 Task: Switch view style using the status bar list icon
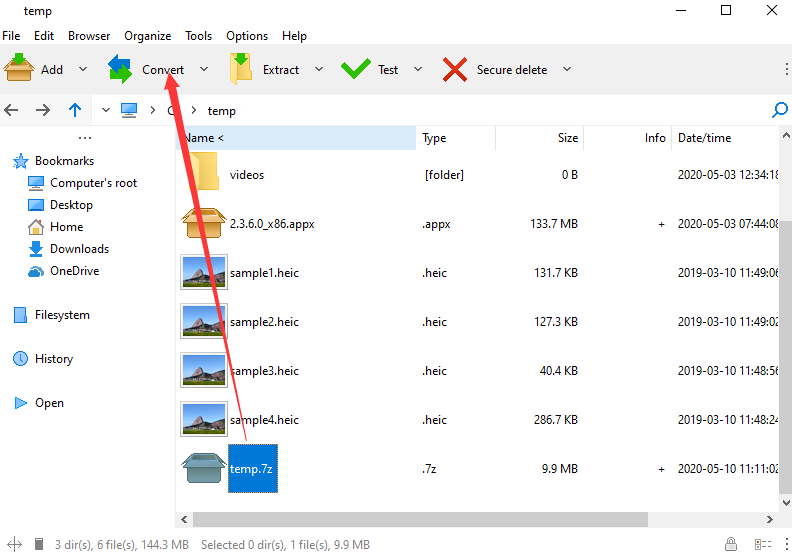pos(762,544)
